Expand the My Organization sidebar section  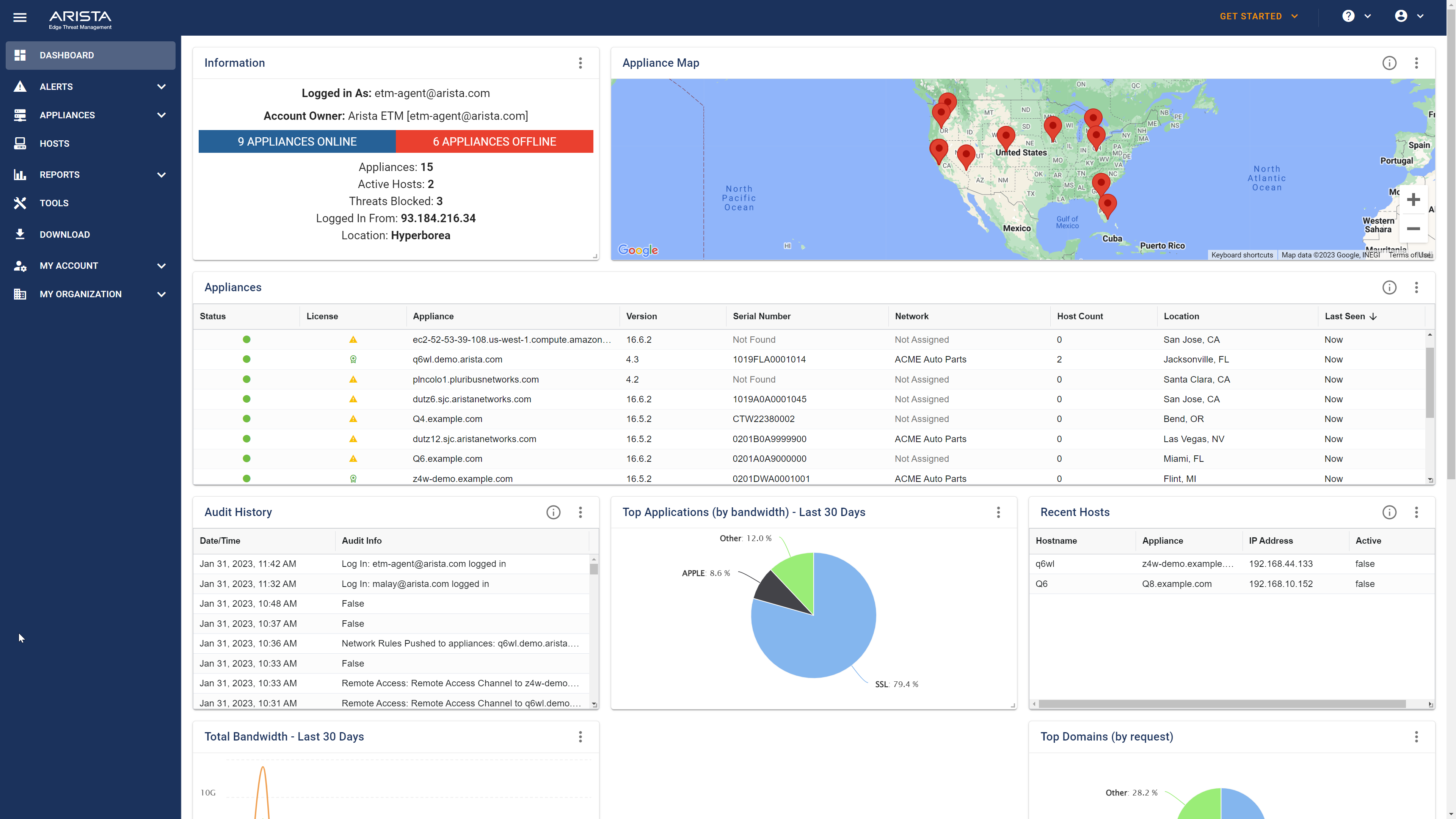pos(162,294)
